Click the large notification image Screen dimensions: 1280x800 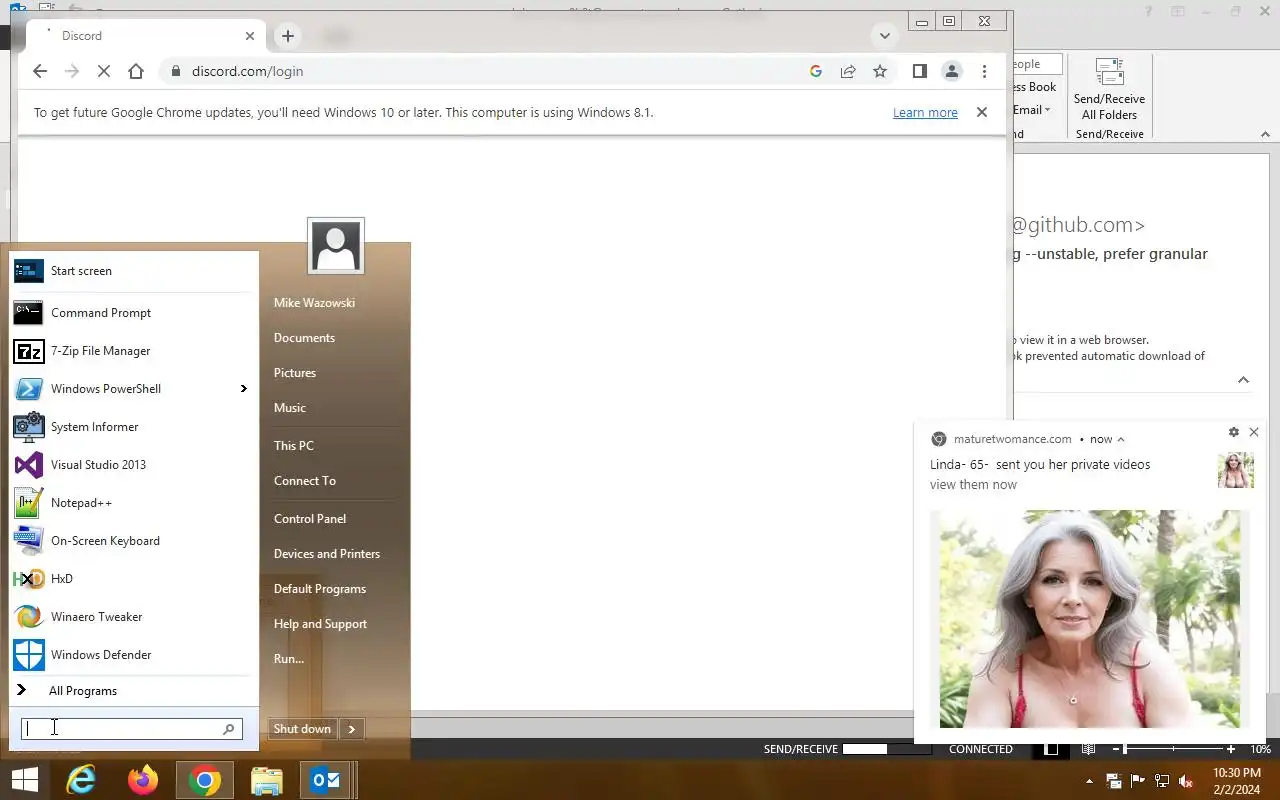click(x=1089, y=619)
